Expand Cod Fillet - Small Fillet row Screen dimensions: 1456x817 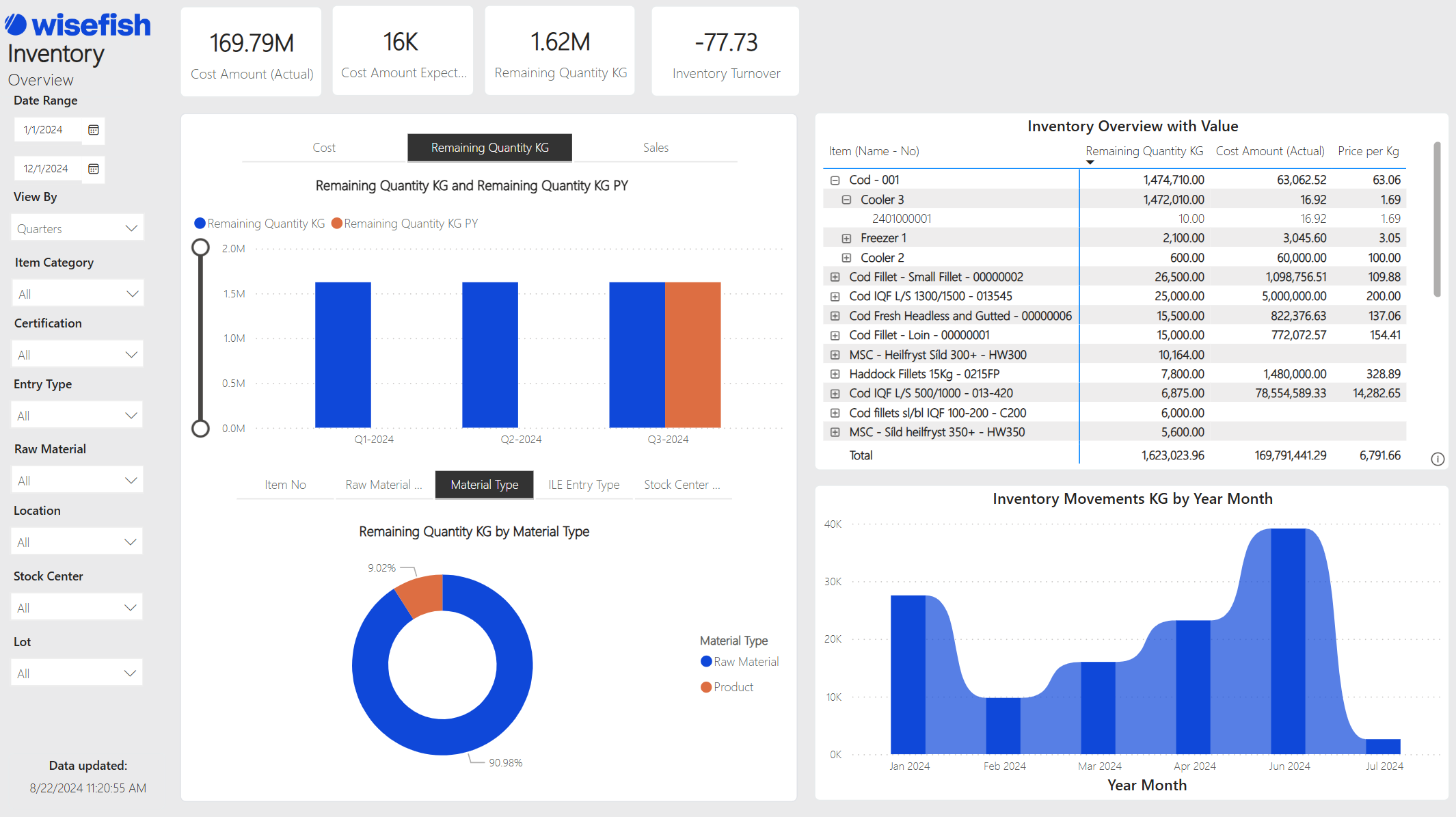(835, 277)
